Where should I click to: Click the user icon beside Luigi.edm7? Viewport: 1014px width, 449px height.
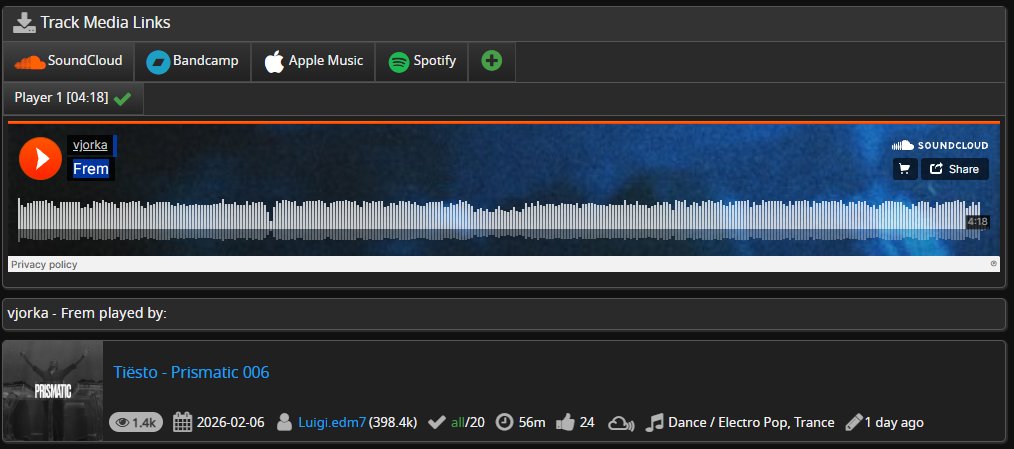(284, 422)
